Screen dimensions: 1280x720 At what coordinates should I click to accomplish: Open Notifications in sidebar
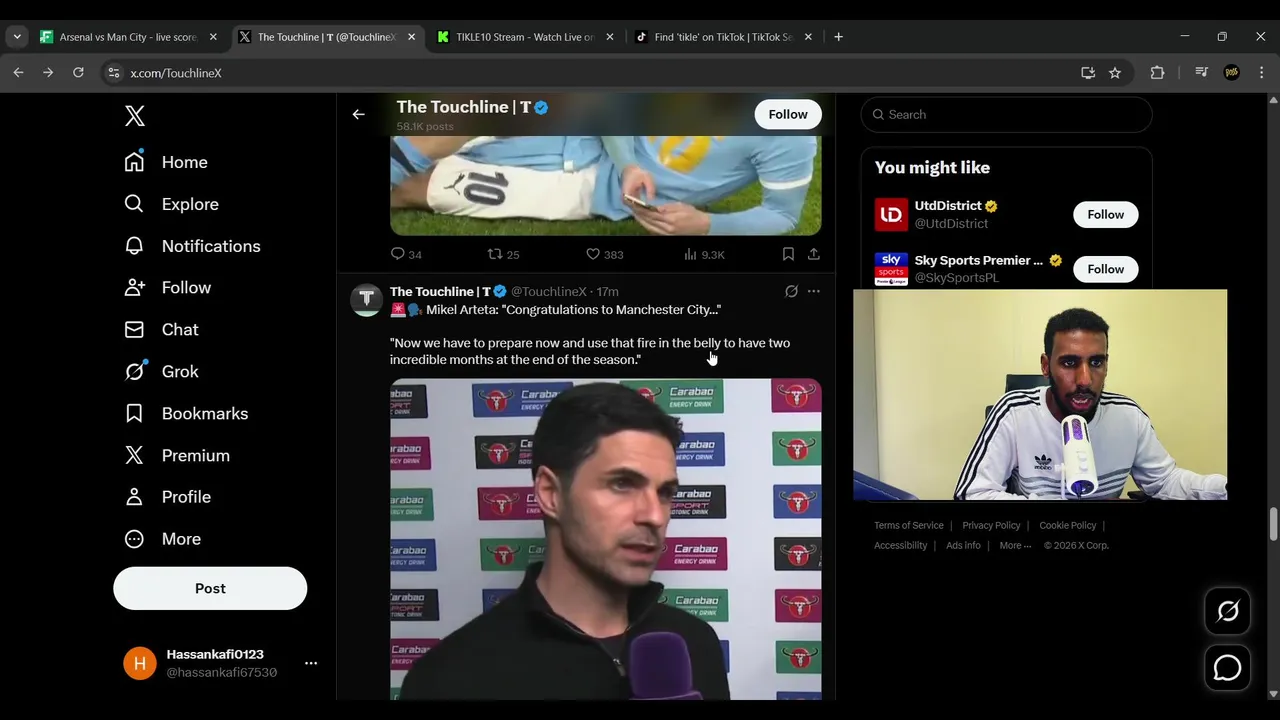click(x=192, y=246)
